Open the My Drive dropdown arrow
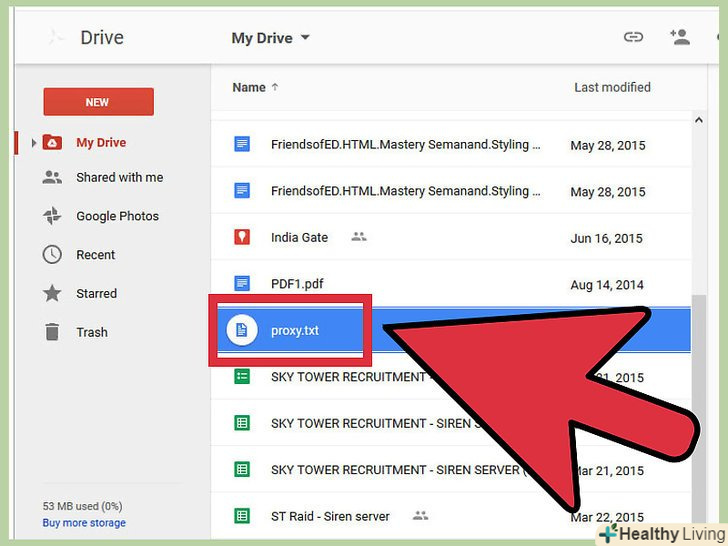This screenshot has width=728, height=546. [x=305, y=37]
